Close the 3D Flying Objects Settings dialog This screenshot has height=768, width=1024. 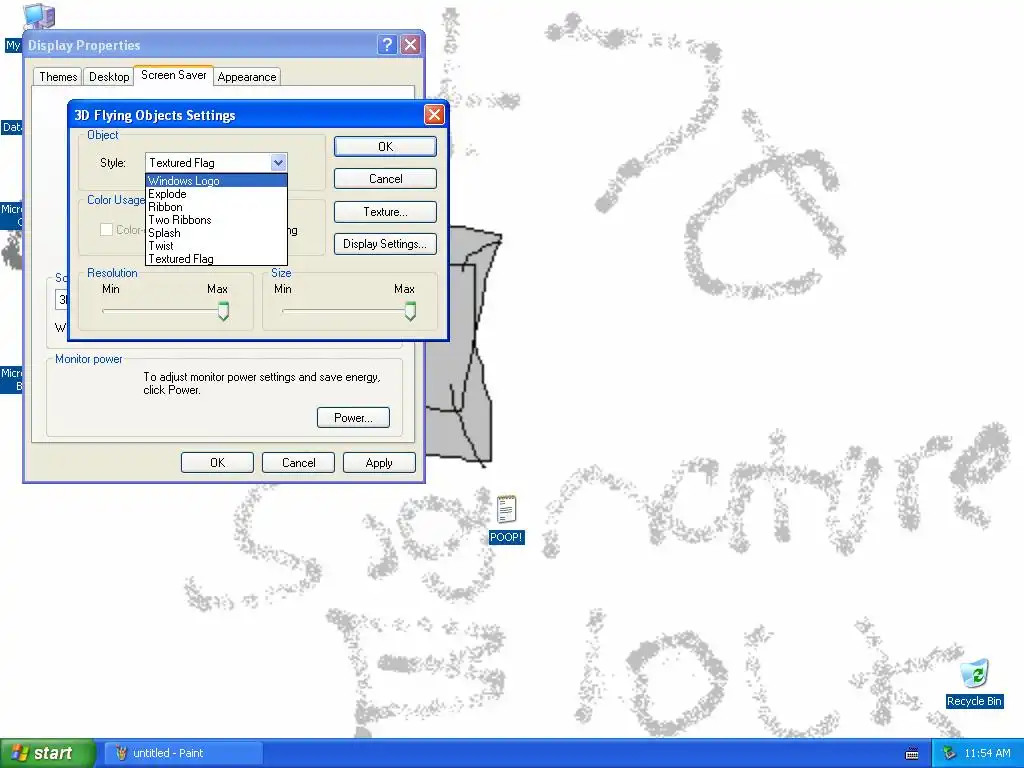coord(434,115)
